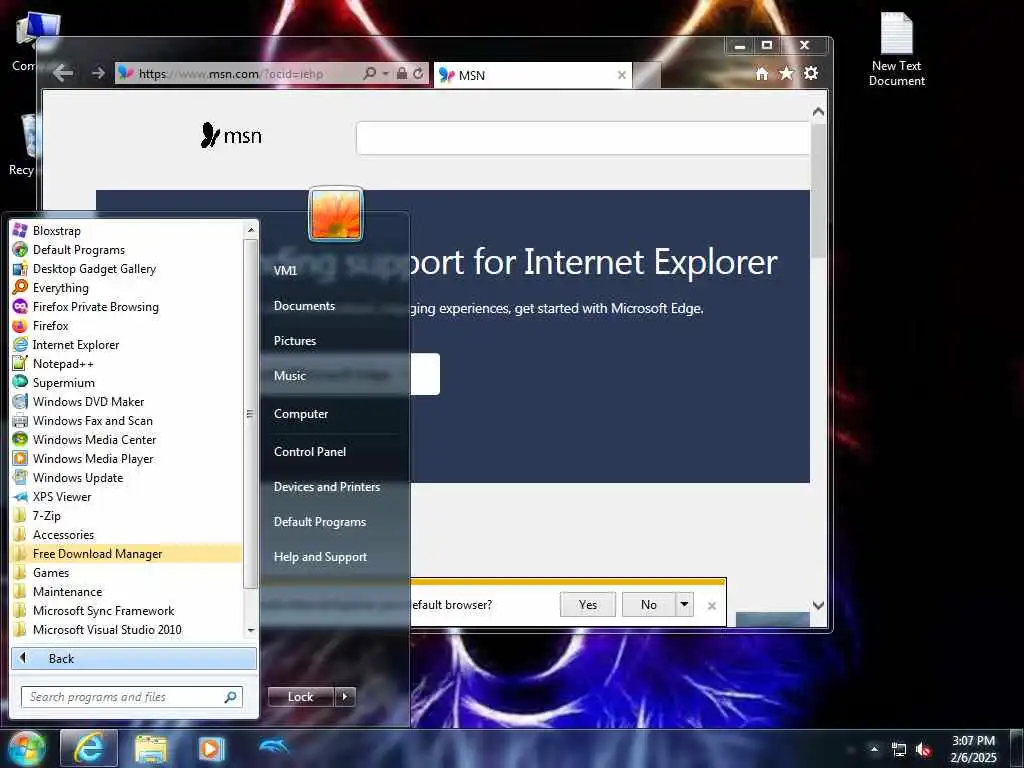The height and width of the screenshot is (768, 1024).
Task: Click the Back button in the Start menu
Action: [x=134, y=658]
